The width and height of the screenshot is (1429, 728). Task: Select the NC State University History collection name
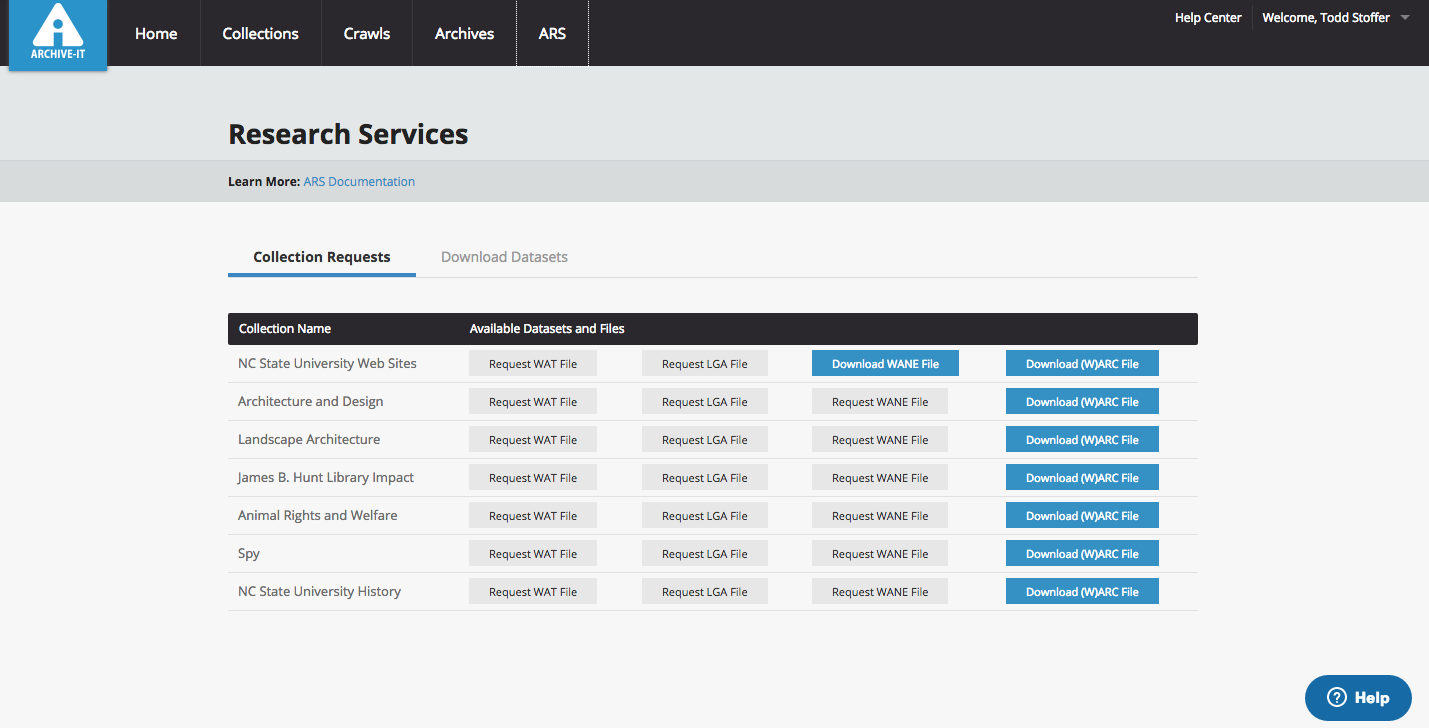pos(319,591)
